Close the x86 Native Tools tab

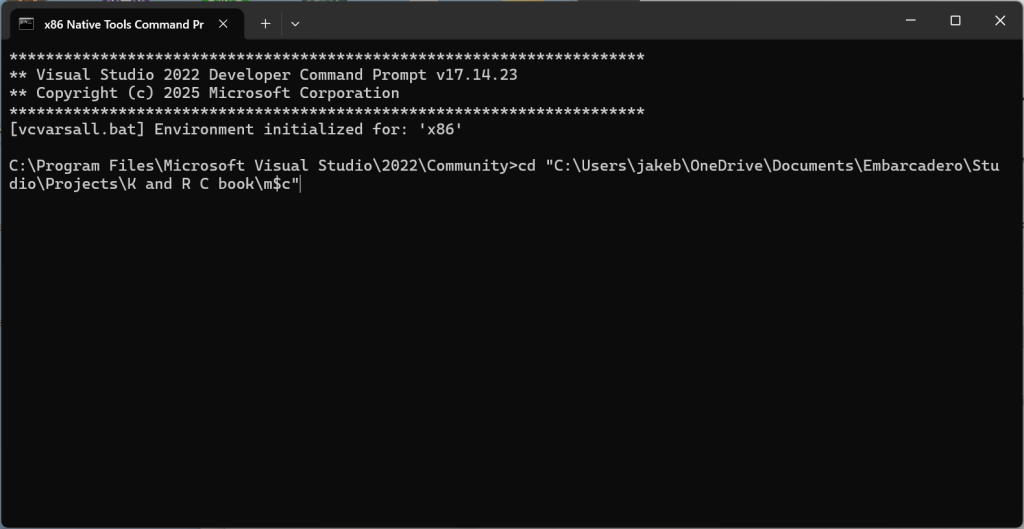(222, 23)
